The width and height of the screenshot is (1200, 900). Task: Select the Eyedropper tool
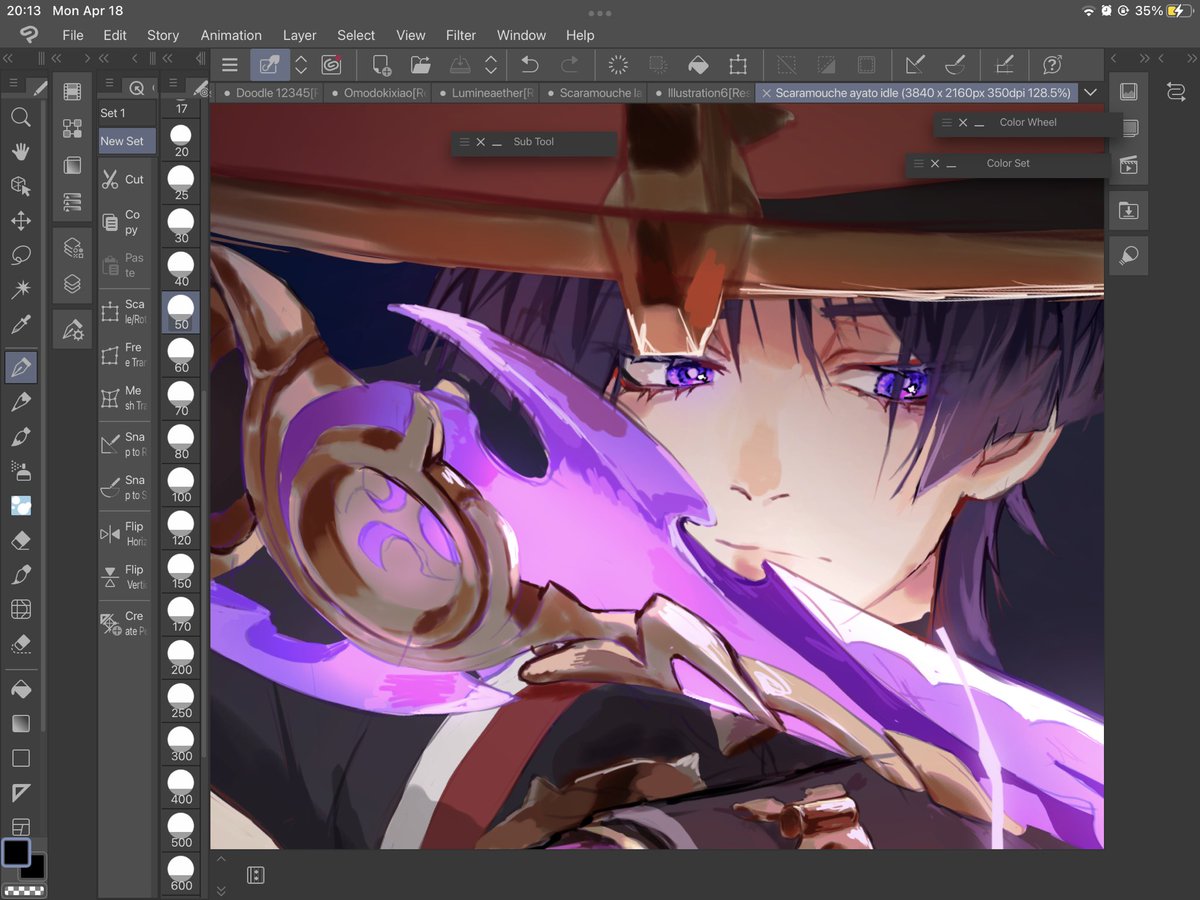[x=20, y=325]
